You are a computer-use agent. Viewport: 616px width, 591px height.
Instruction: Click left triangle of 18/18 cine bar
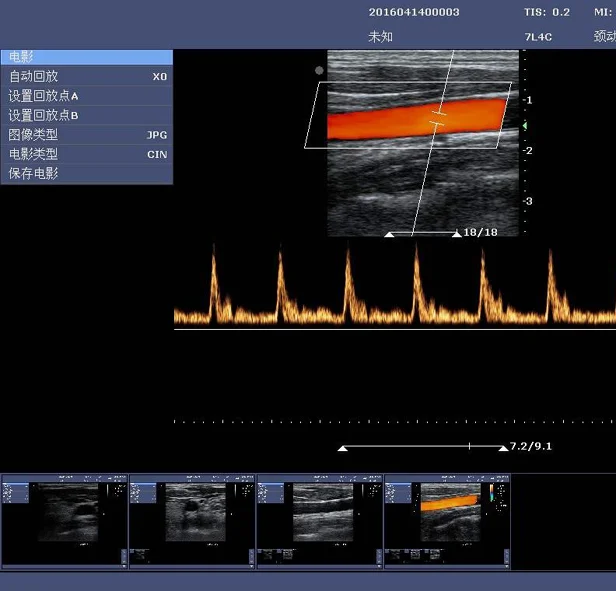point(389,233)
